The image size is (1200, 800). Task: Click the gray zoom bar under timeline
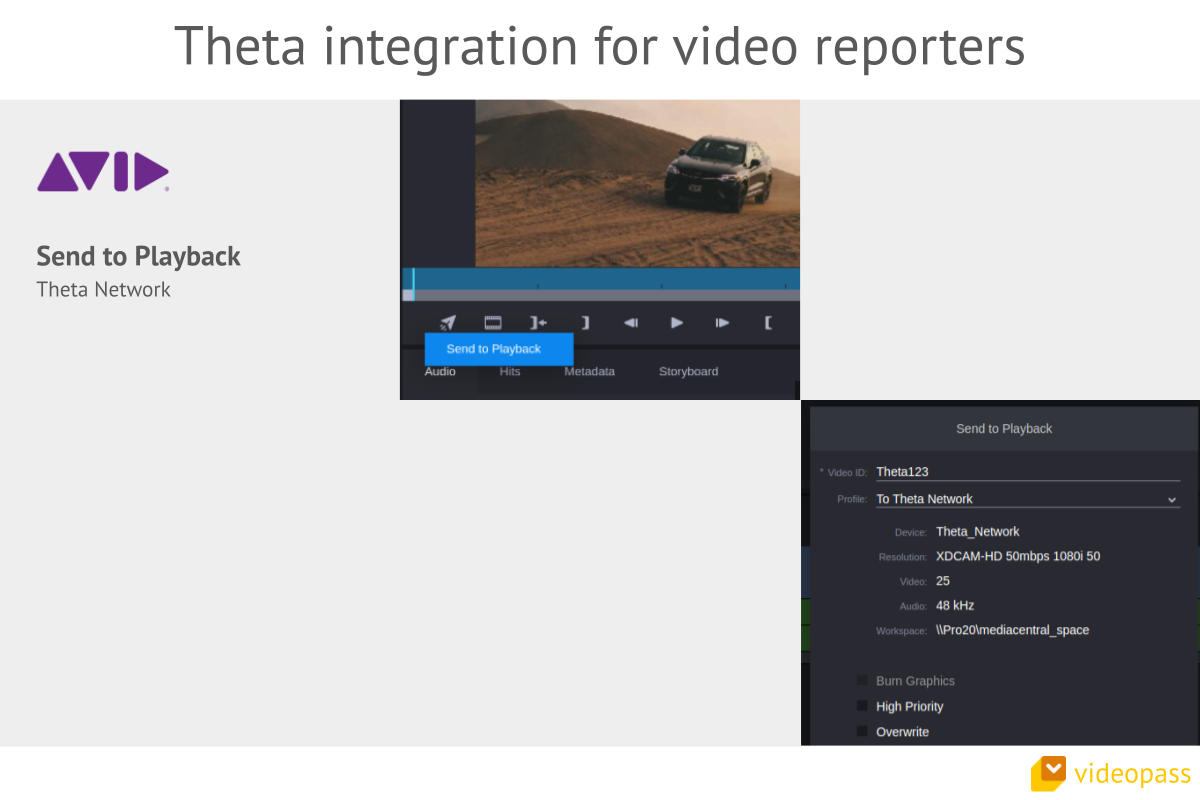click(x=601, y=295)
